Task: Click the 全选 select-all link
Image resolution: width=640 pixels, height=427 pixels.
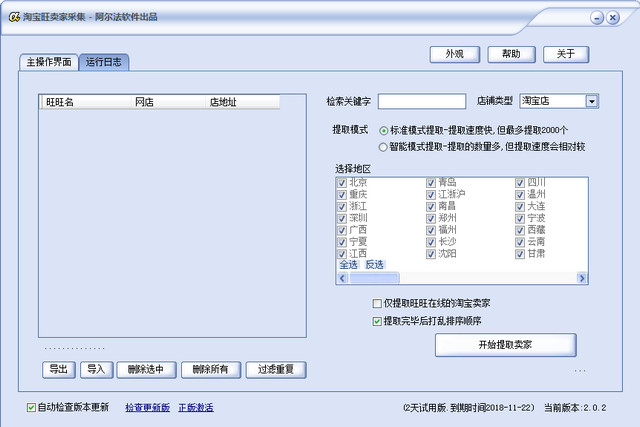Action: click(348, 265)
